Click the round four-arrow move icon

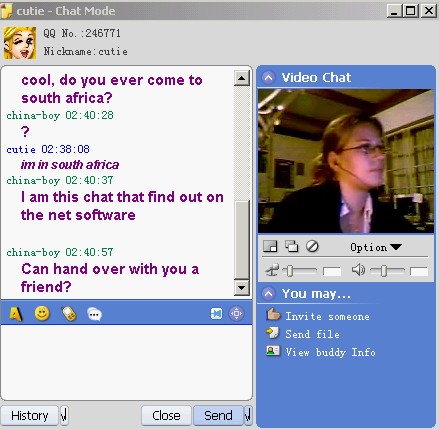[x=236, y=314]
